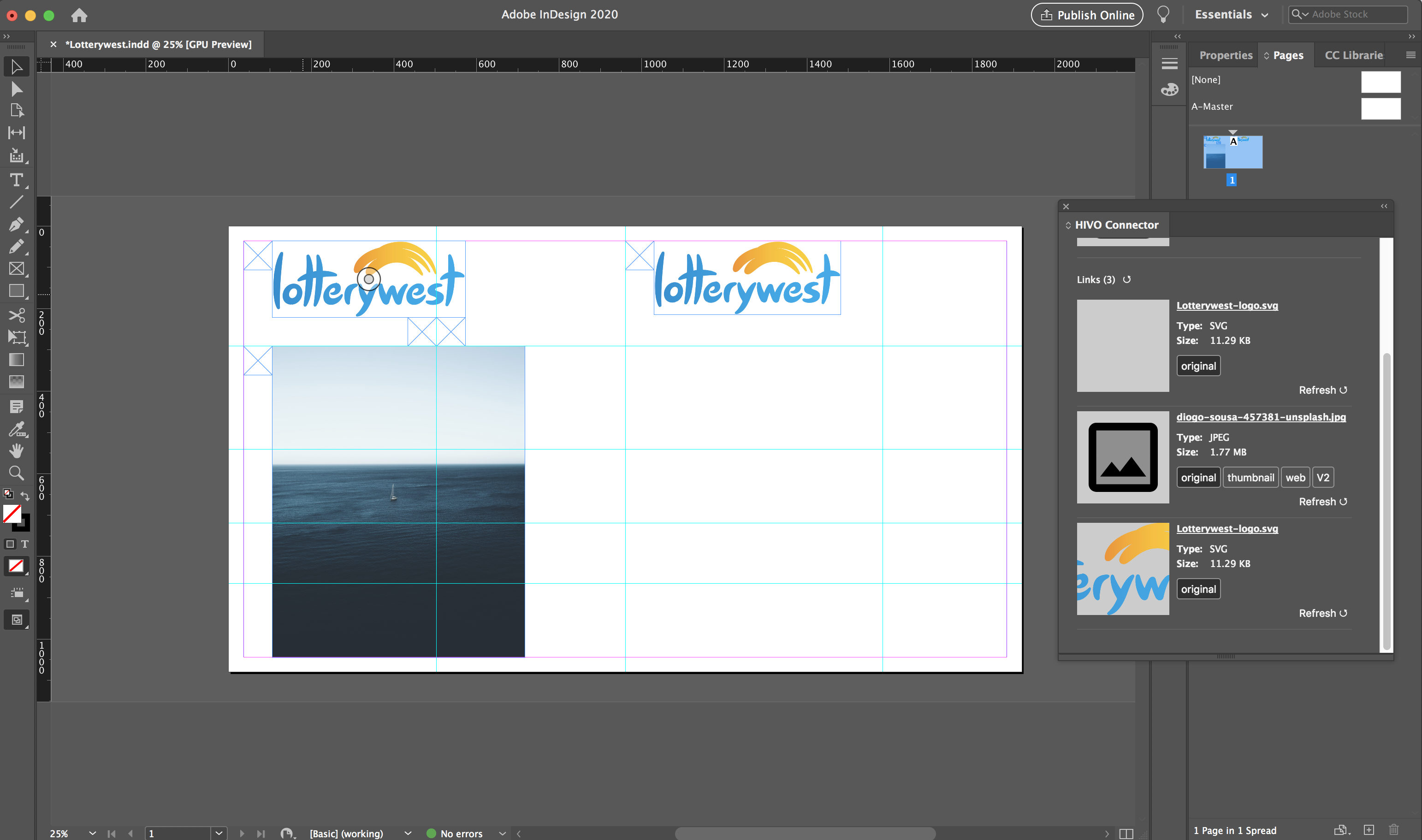
Task: Select the Pen tool
Action: pyautogui.click(x=17, y=225)
